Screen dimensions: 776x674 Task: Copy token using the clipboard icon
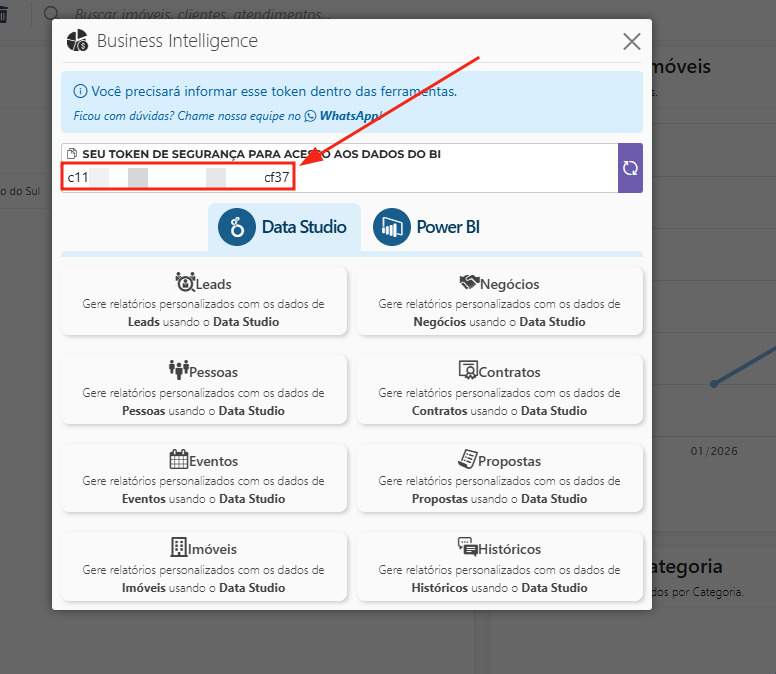coord(72,154)
